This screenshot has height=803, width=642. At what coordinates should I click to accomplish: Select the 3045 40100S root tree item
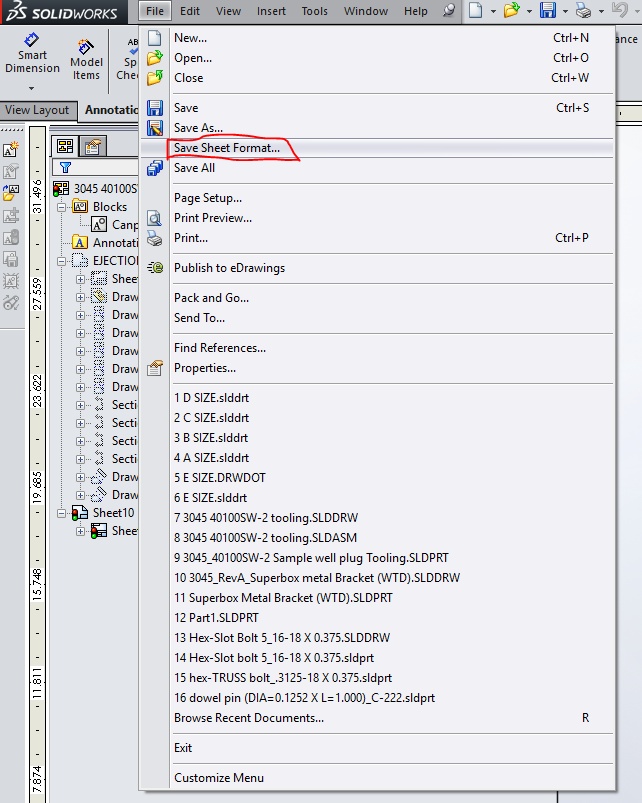pyautogui.click(x=105, y=188)
